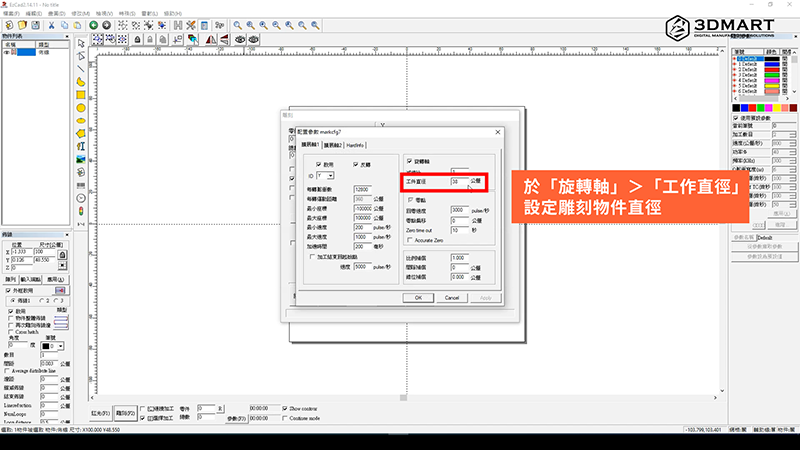Image resolution: width=800 pixels, height=450 pixels.
Task: Select the Pick arrow tool
Action: pyautogui.click(x=81, y=43)
